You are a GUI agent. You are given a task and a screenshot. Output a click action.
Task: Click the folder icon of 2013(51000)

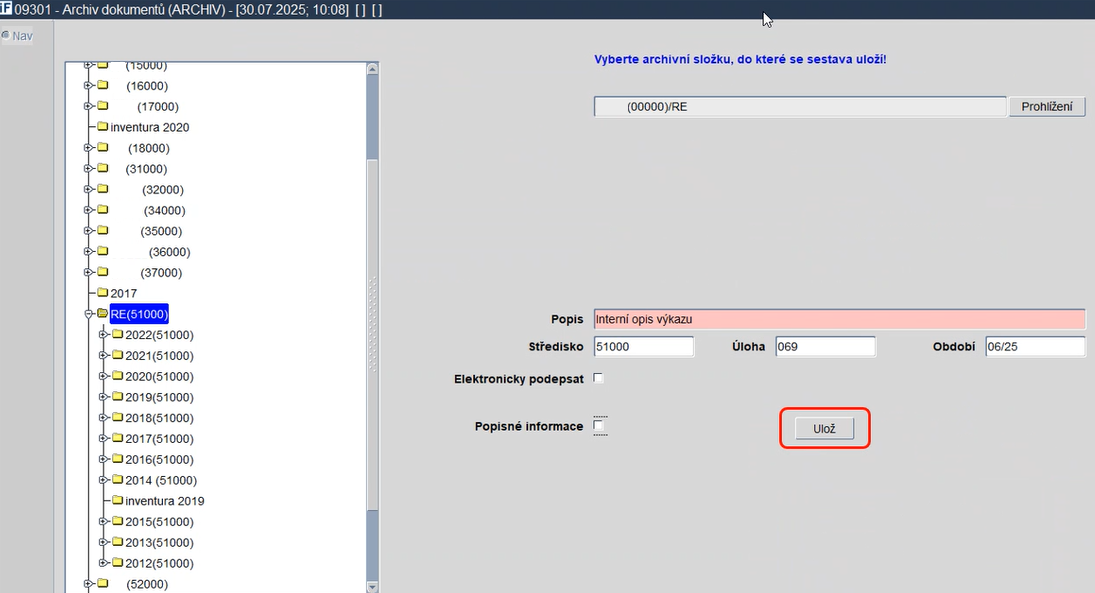coord(117,541)
